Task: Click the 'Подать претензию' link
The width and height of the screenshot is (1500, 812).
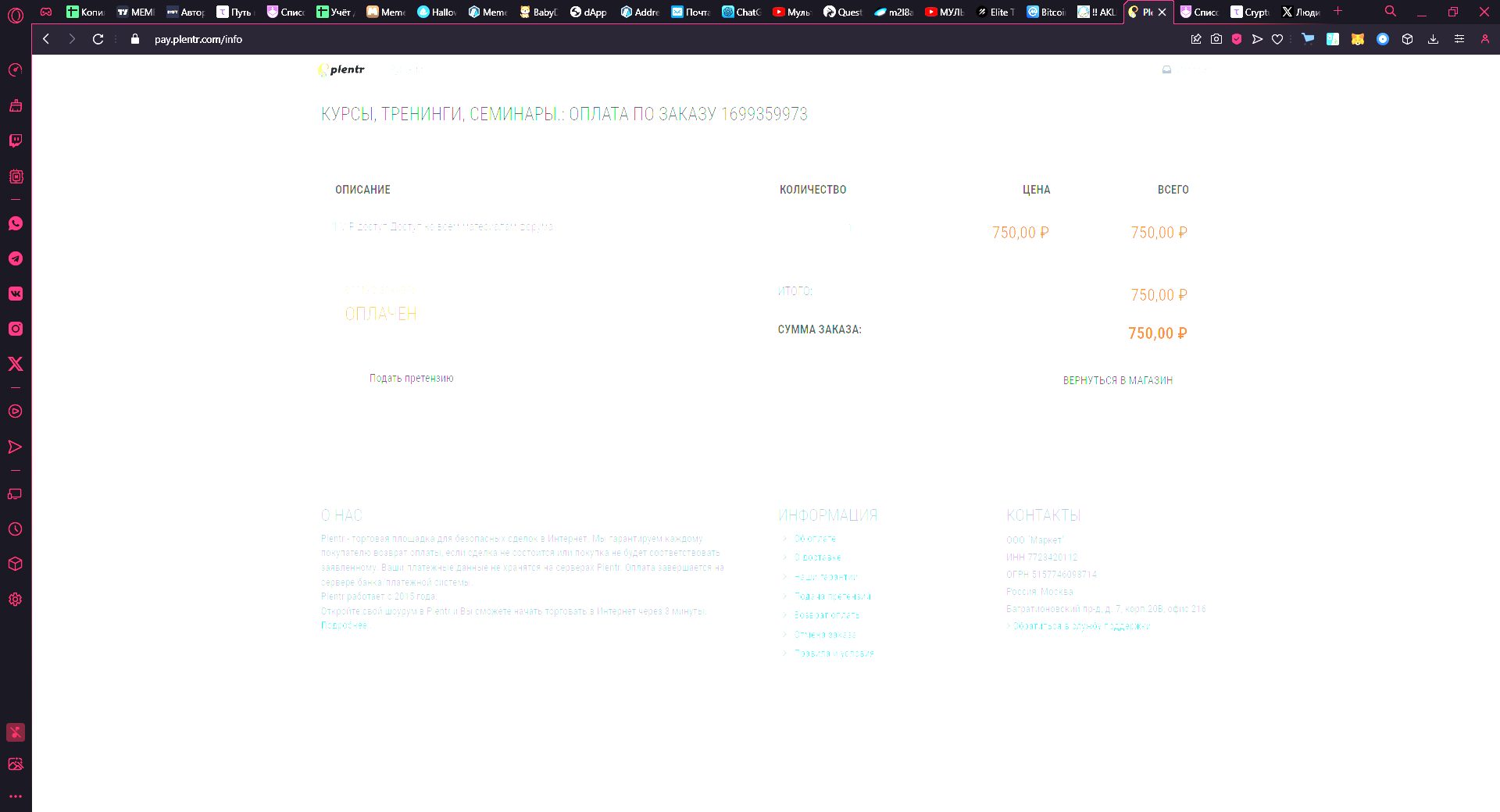Action: click(412, 379)
